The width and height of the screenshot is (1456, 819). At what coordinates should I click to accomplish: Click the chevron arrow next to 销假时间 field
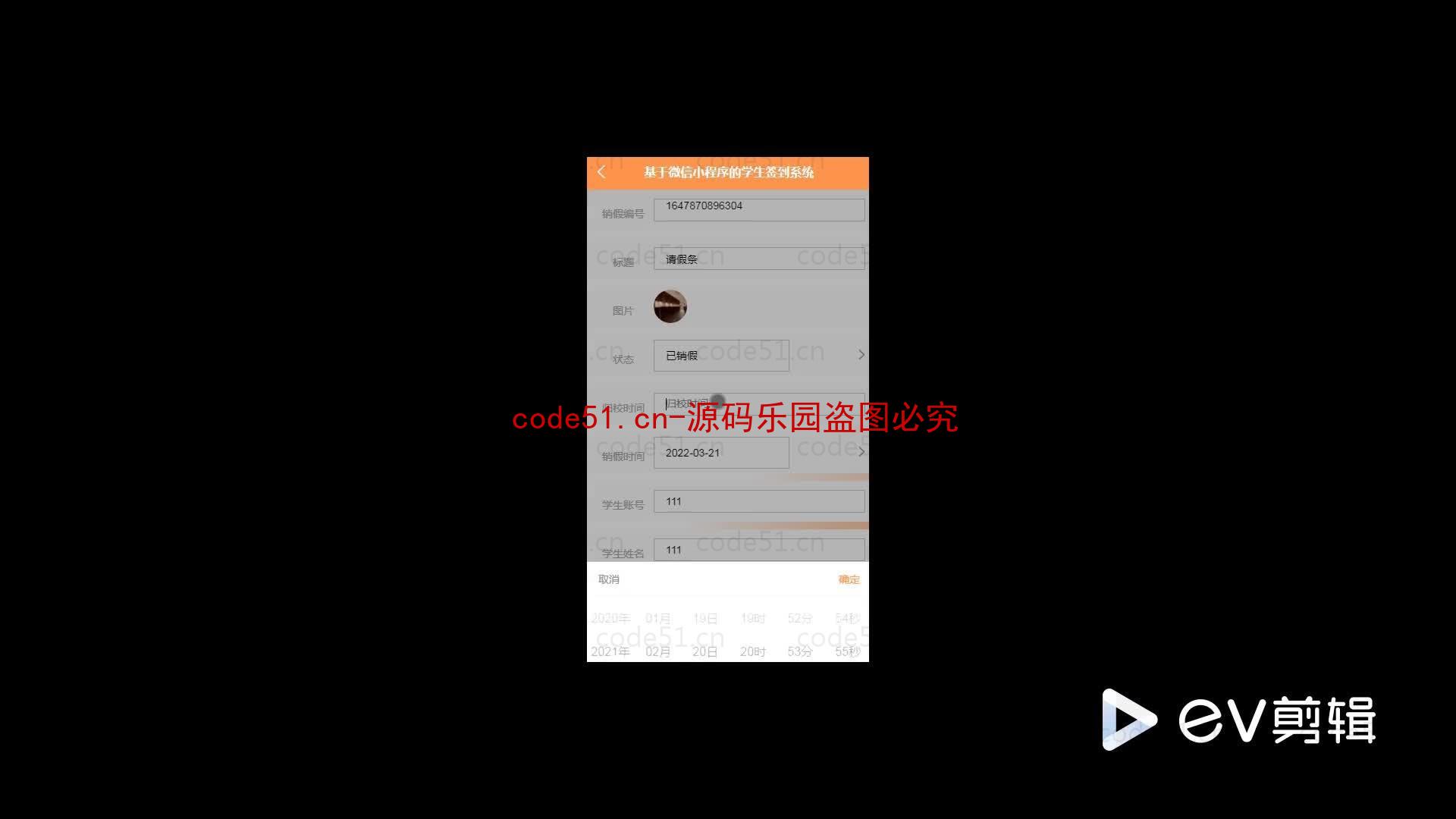coord(860,451)
